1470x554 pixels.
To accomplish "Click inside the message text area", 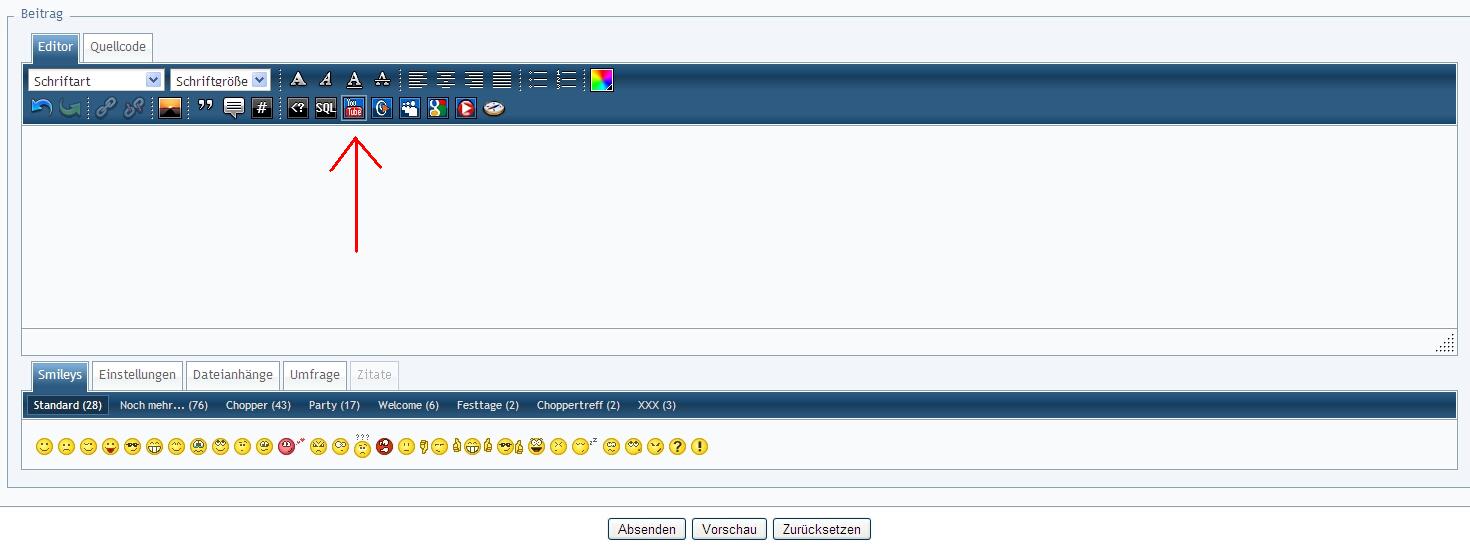I will (738, 226).
